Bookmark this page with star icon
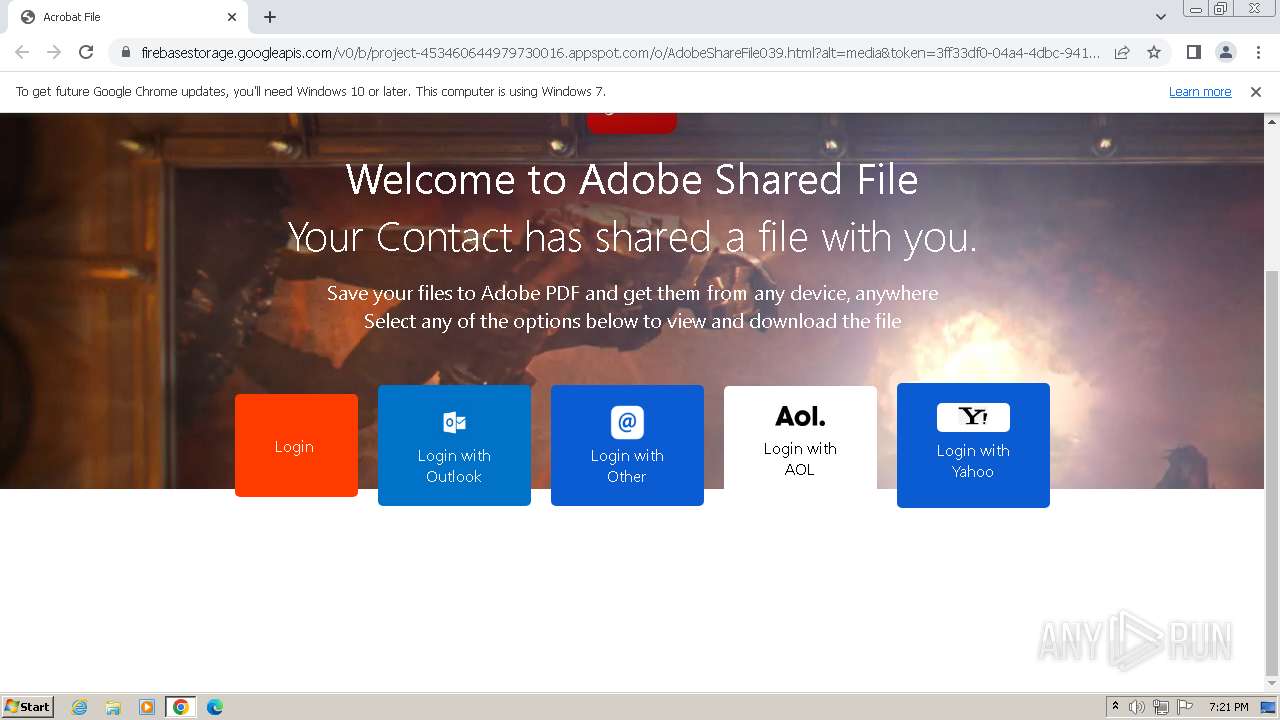 (x=1154, y=52)
